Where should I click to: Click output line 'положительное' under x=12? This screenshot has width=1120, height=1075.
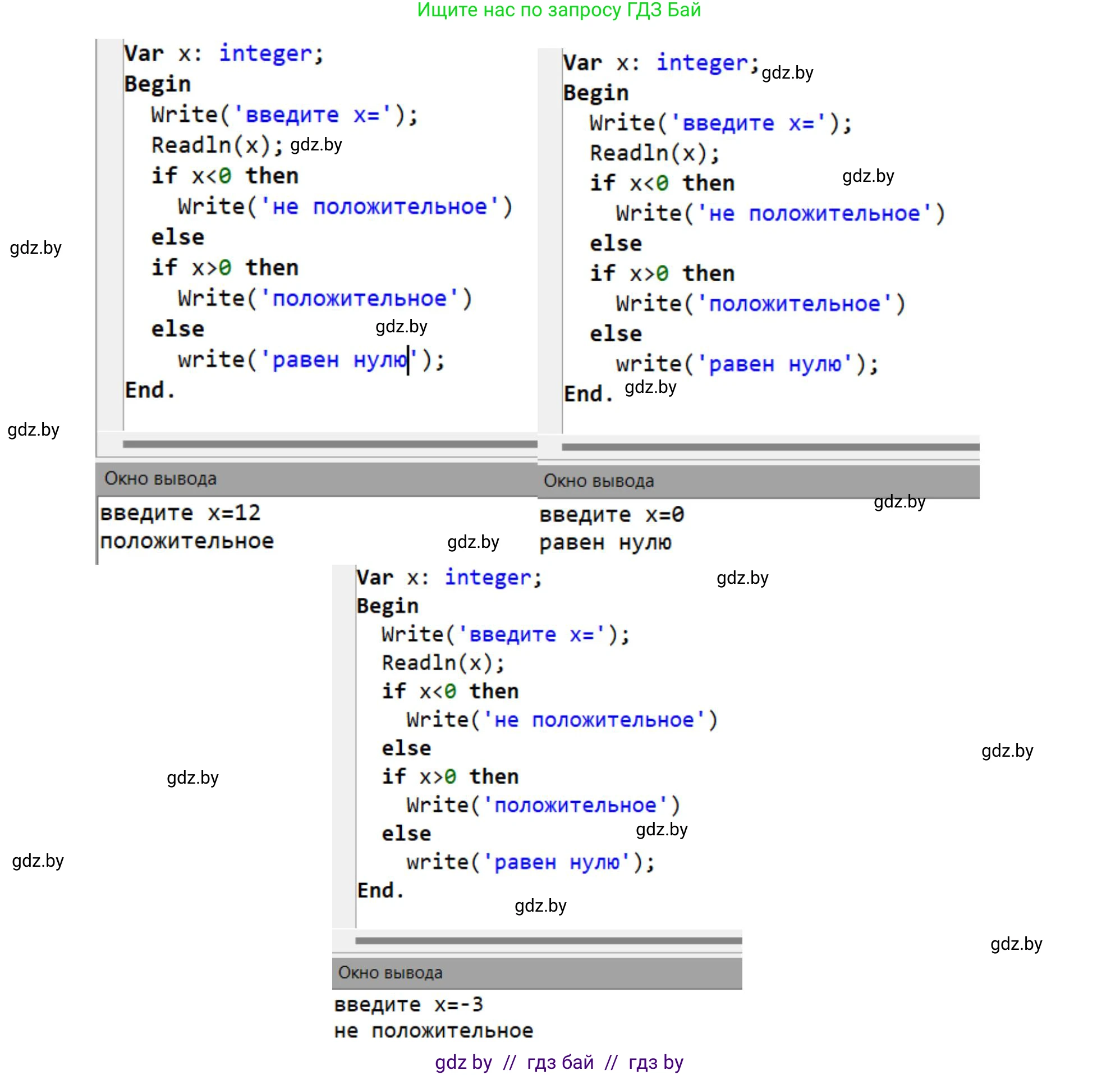(187, 541)
